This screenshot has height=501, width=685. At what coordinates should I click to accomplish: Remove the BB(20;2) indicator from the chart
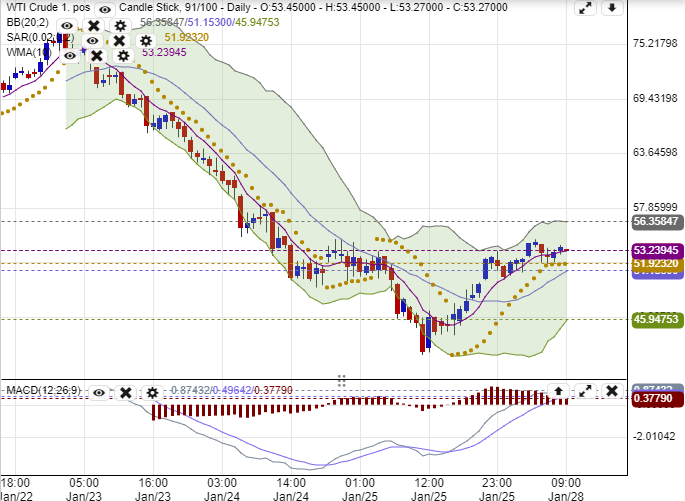point(93,25)
